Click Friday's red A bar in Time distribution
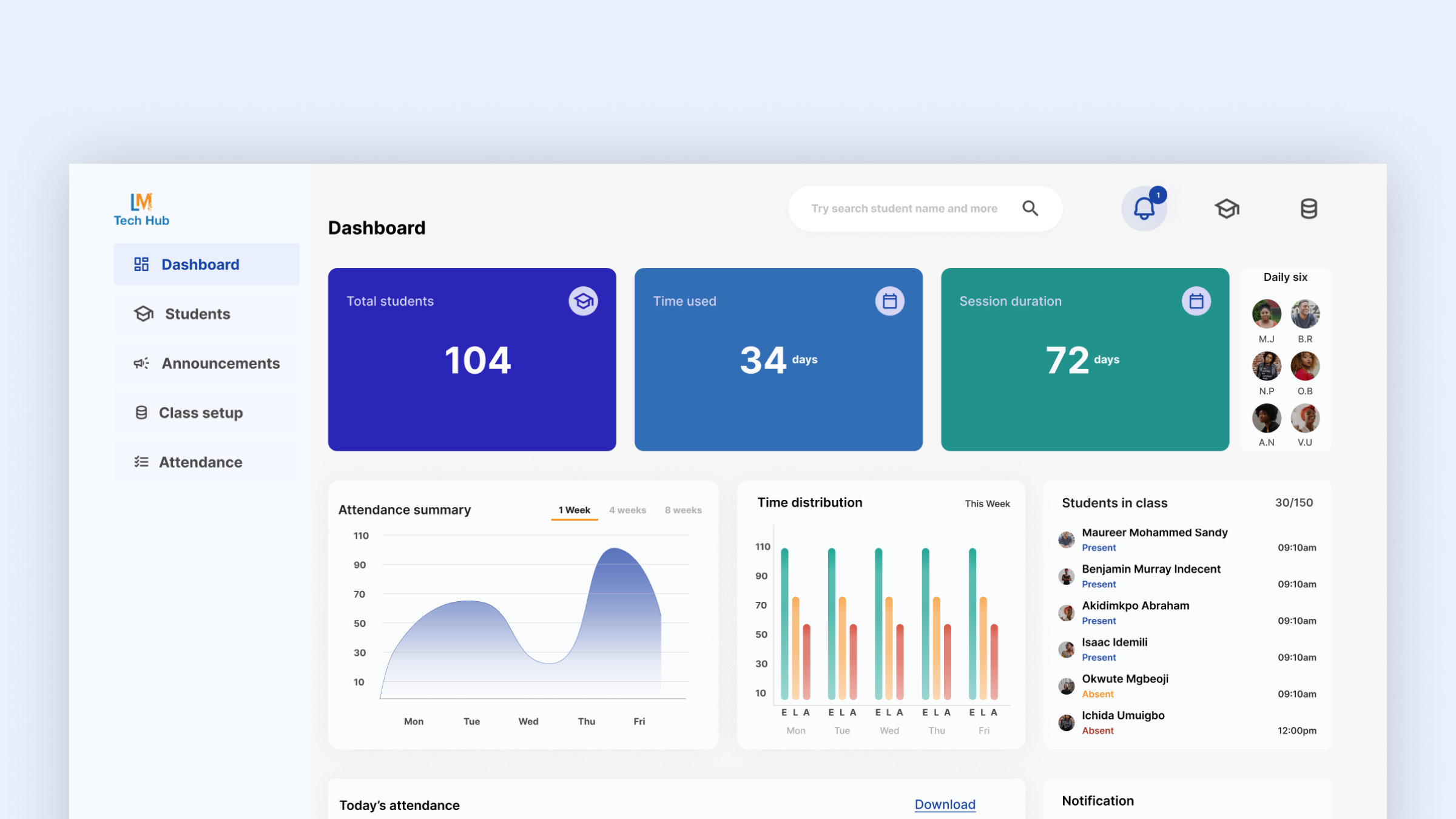Image resolution: width=1456 pixels, height=819 pixels. [994, 662]
